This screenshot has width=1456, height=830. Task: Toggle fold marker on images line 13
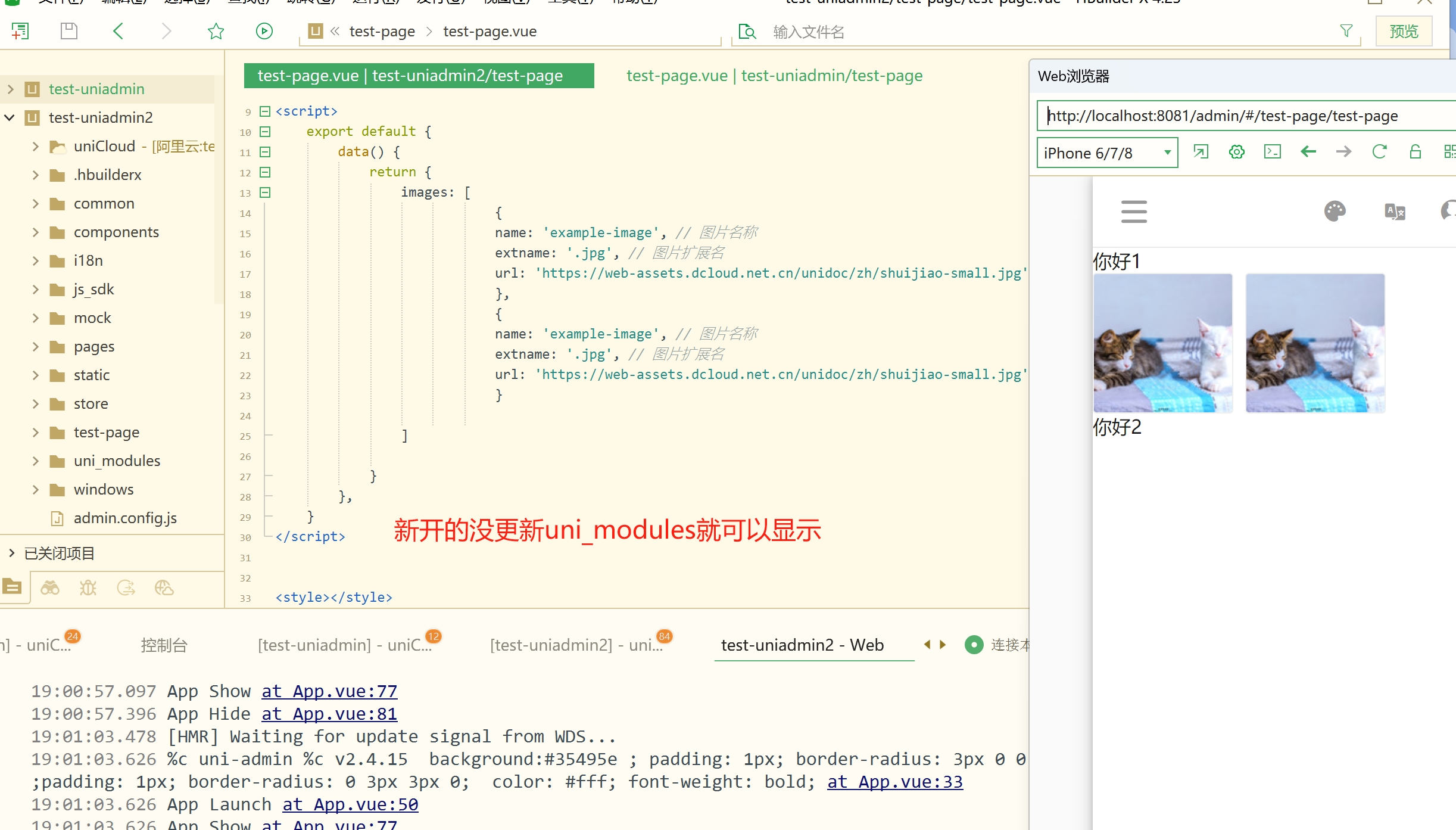[266, 192]
